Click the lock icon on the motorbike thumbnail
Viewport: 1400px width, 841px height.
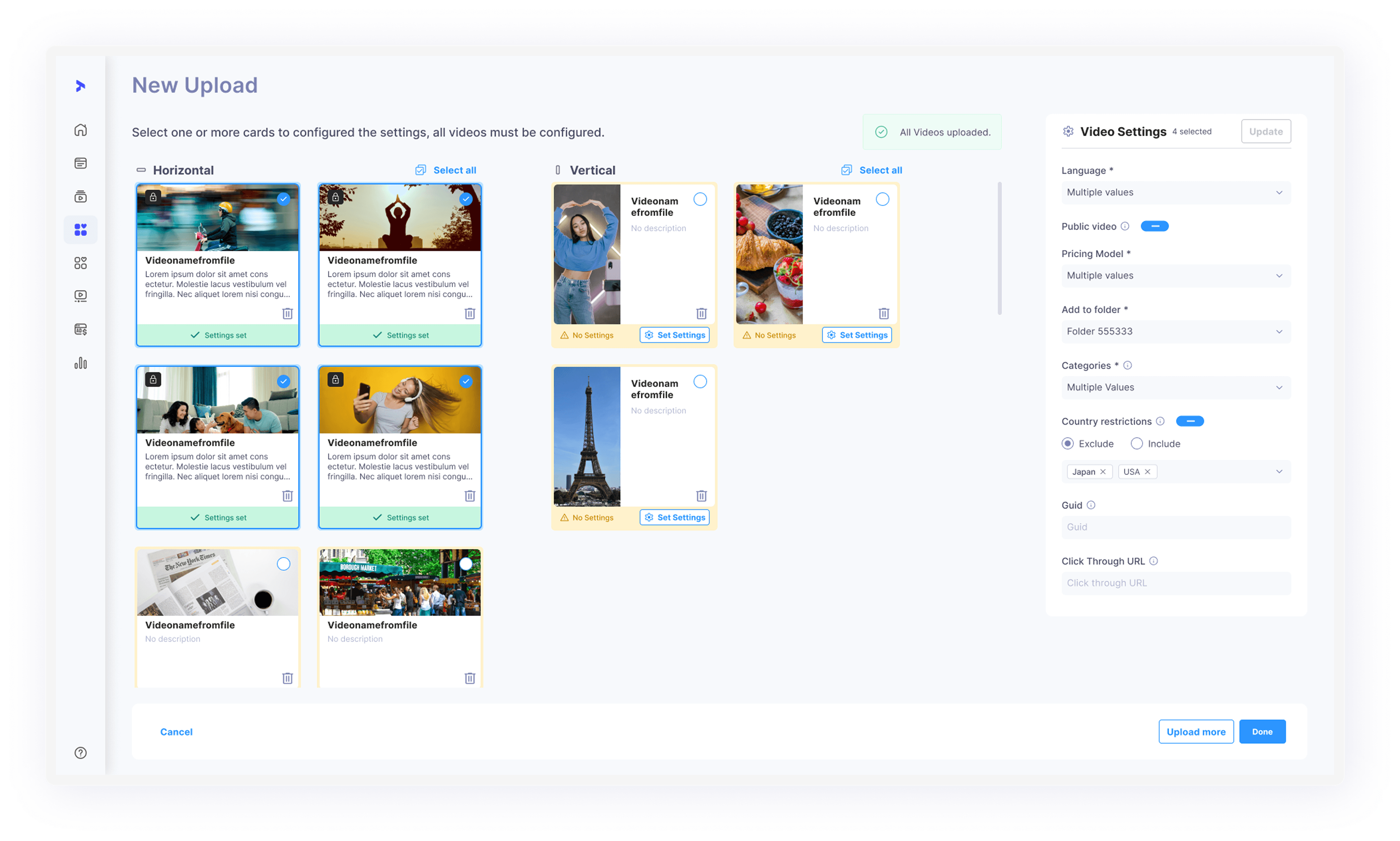point(153,197)
